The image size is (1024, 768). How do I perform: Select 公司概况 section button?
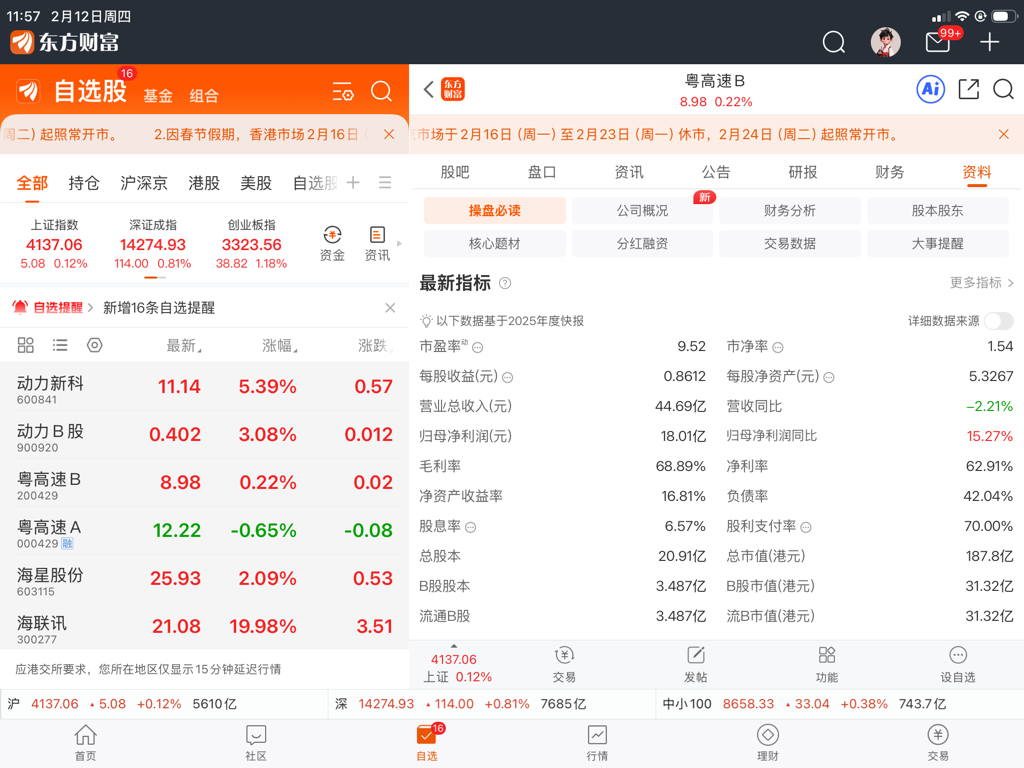point(643,210)
